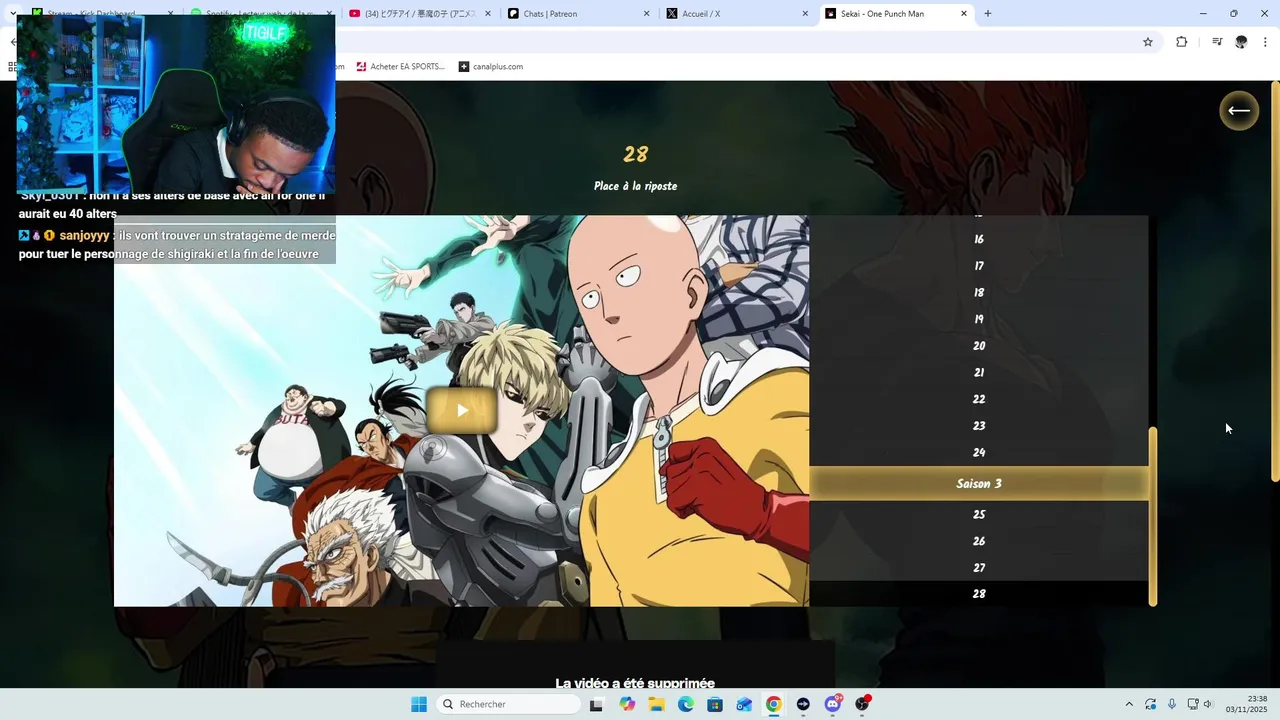This screenshot has width=1280, height=720.
Task: Open the volume tray icon
Action: (1208, 704)
